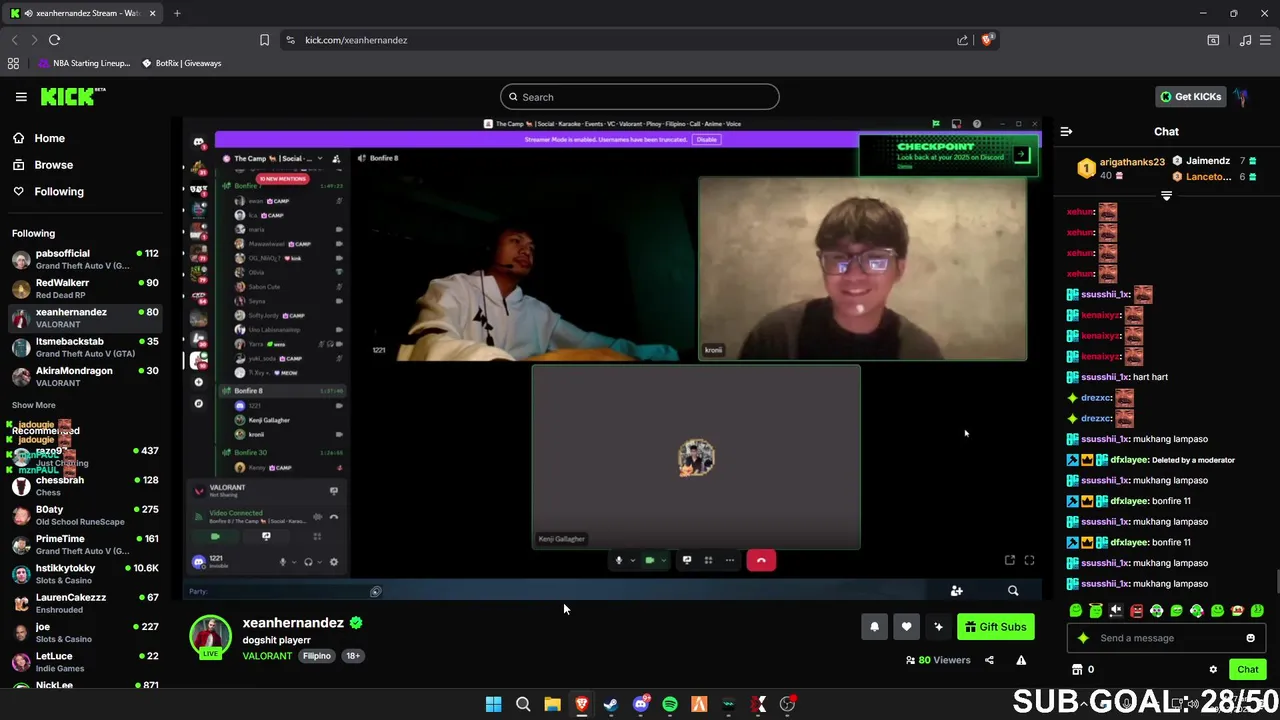Open File Explorer from the taskbar
This screenshot has height=720, width=1280.
552,704
